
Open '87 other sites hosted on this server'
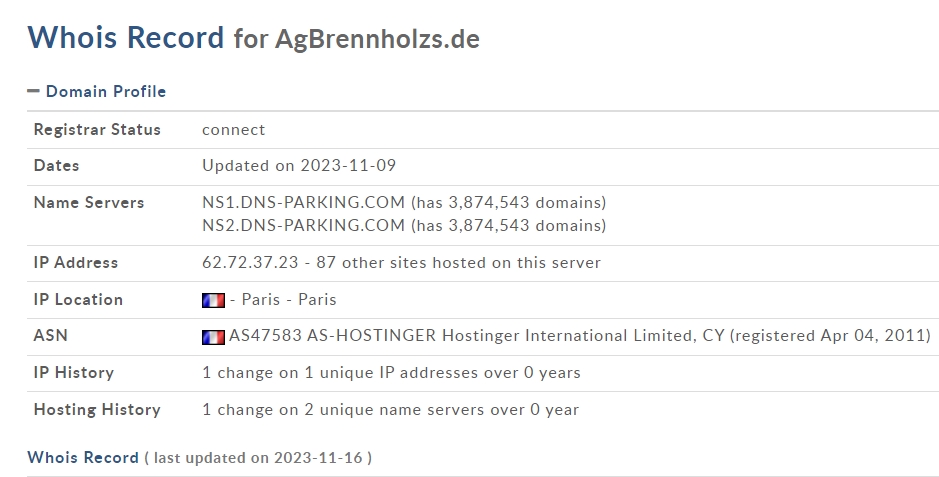pyautogui.click(x=458, y=262)
